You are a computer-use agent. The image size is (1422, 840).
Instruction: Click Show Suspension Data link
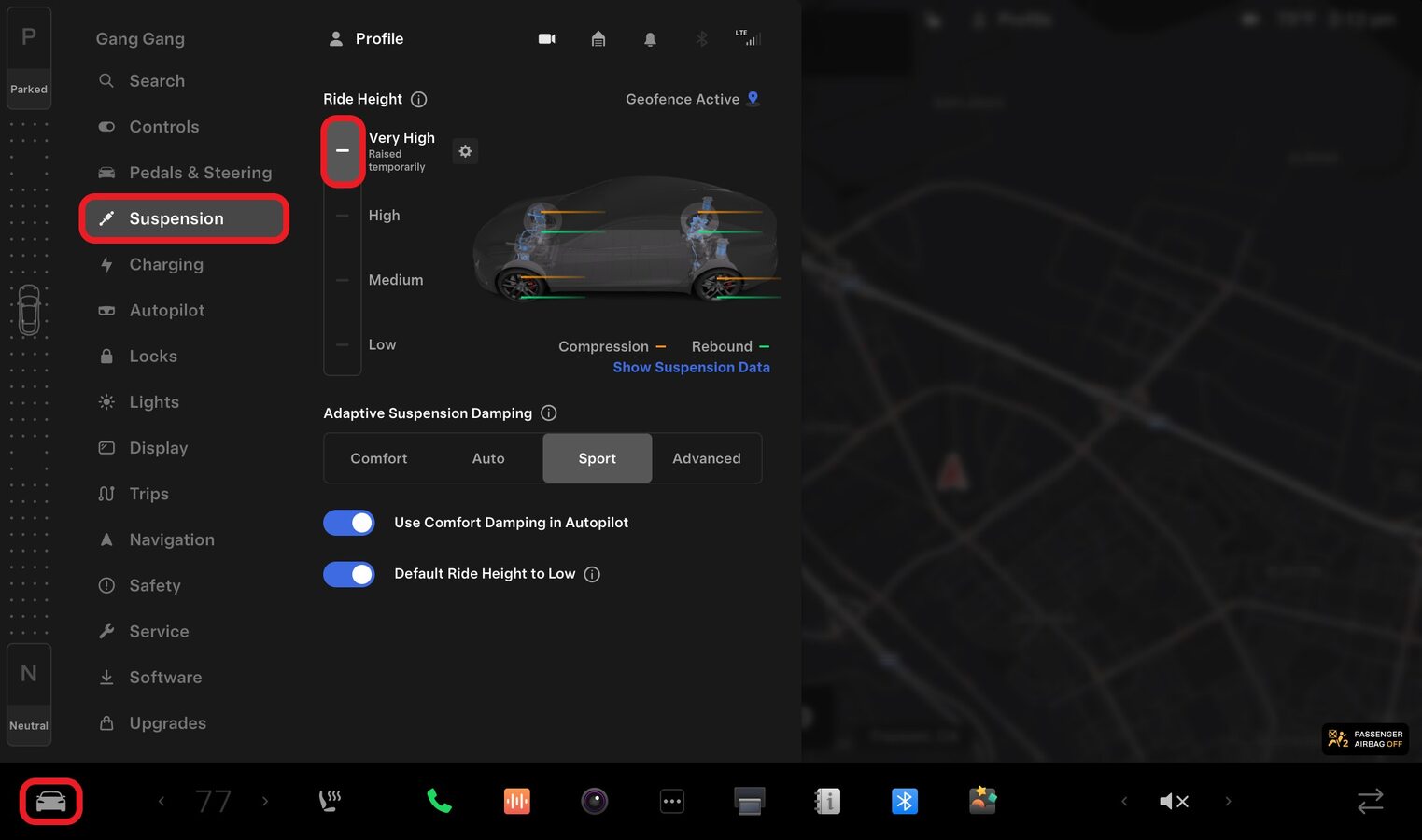click(x=691, y=368)
